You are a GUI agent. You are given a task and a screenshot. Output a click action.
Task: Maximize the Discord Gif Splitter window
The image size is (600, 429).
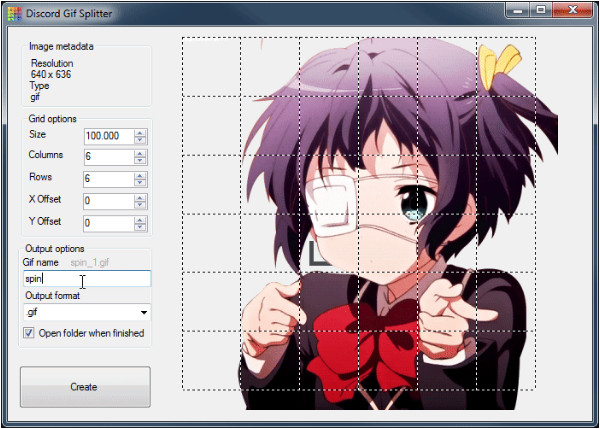pos(541,10)
